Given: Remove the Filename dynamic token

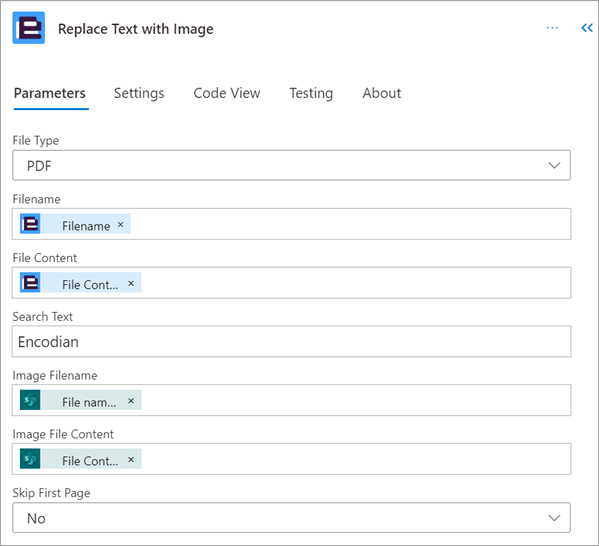Looking at the screenshot, I should pos(120,225).
